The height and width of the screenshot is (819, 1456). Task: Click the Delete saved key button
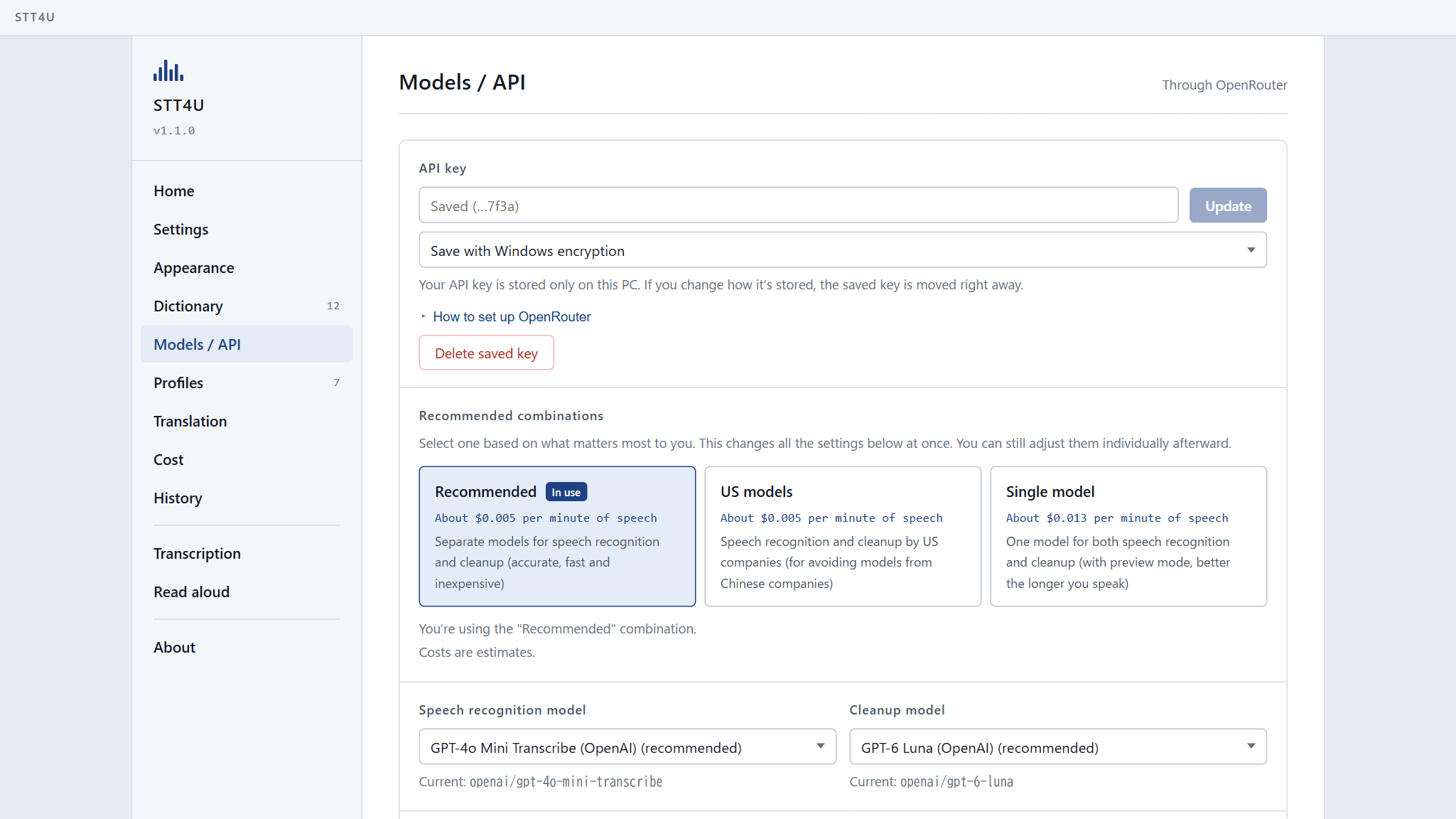[486, 353]
